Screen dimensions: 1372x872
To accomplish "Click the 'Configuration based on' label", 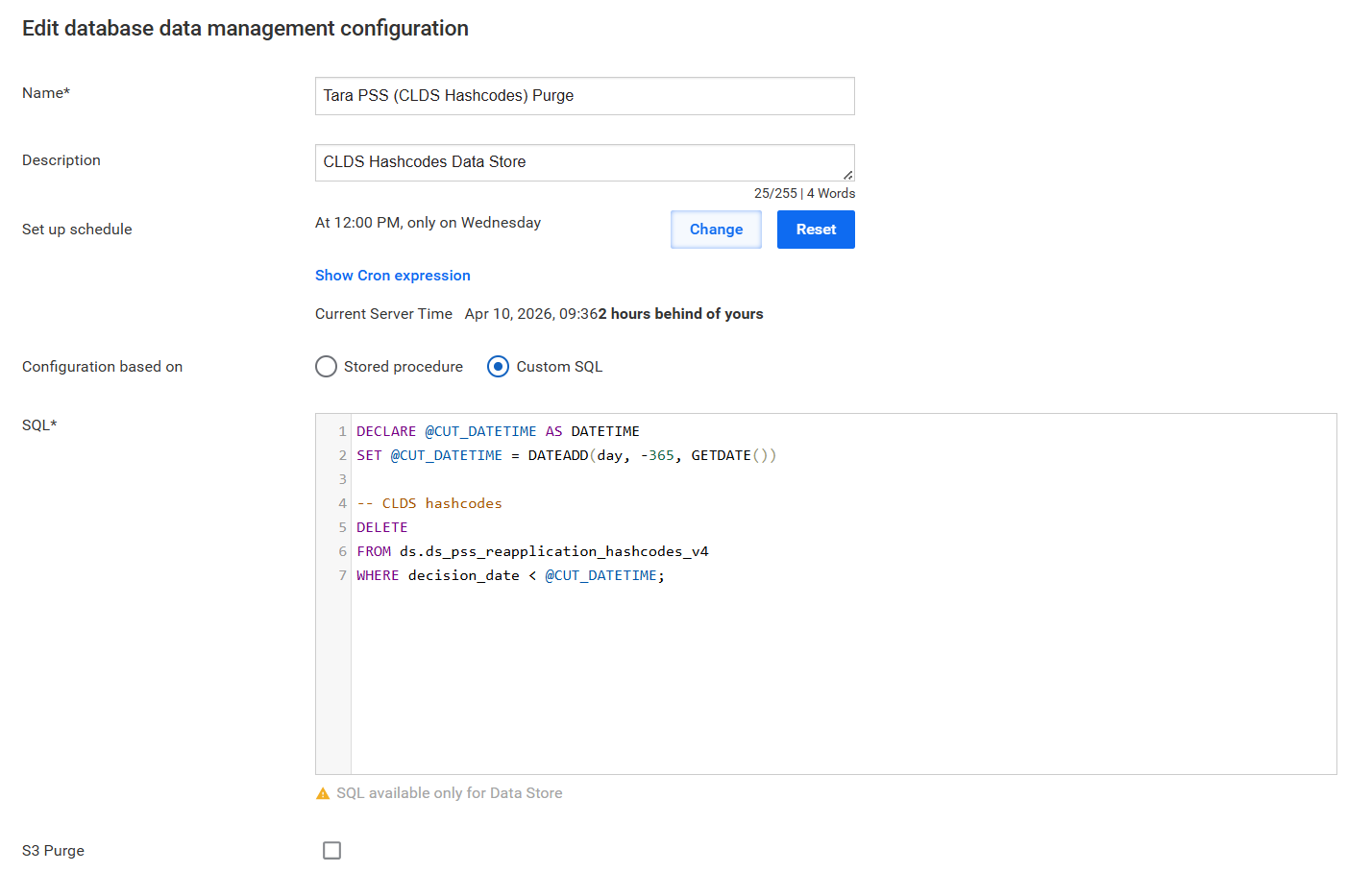I will (x=102, y=367).
